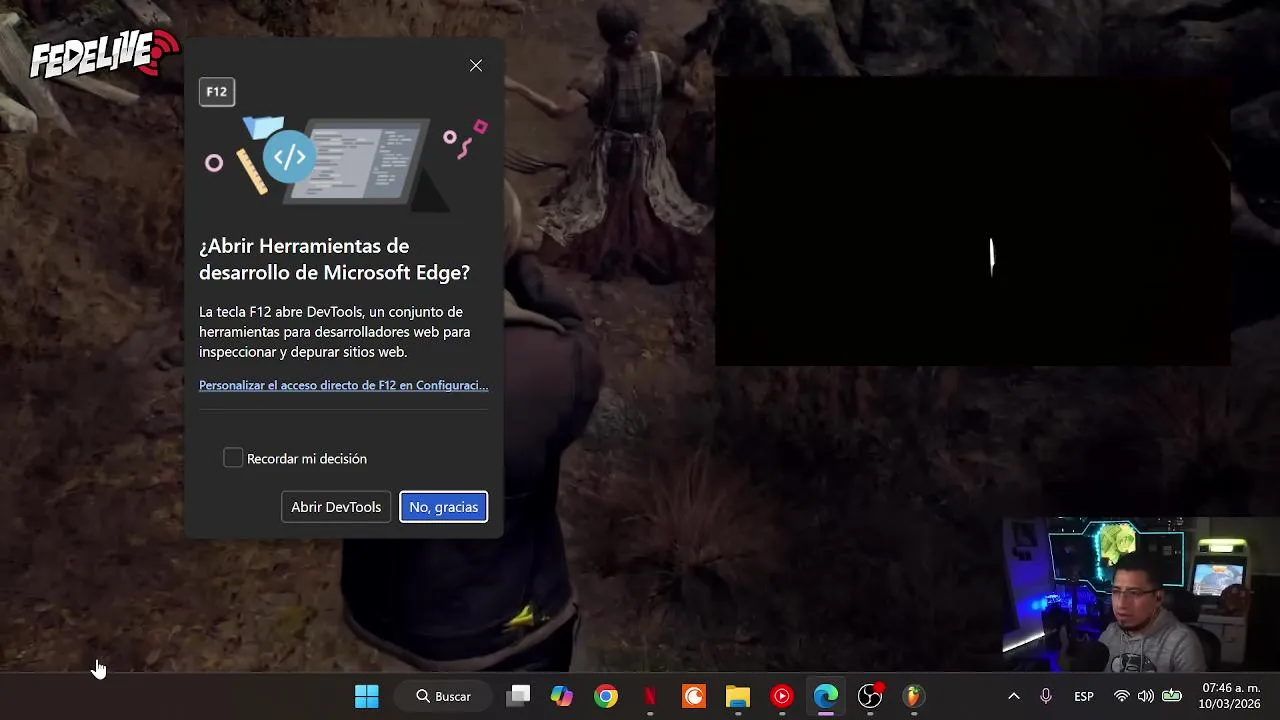Open FL Studio from the taskbar

[x=914, y=696]
